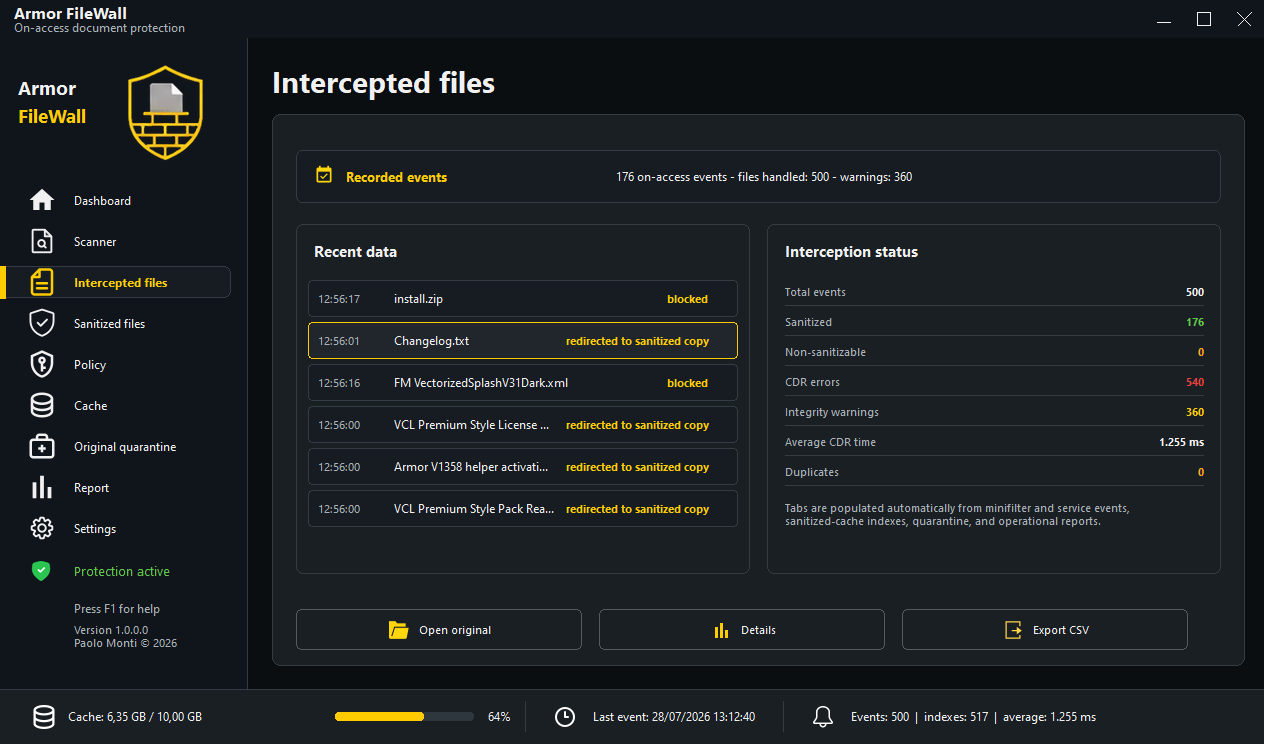Click Average CDR time value
This screenshot has width=1264, height=744.
click(x=1181, y=442)
